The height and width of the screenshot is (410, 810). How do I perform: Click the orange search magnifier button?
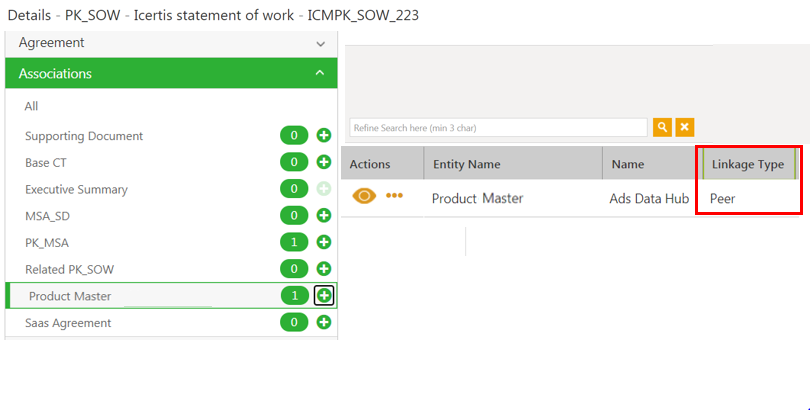pyautogui.click(x=662, y=127)
